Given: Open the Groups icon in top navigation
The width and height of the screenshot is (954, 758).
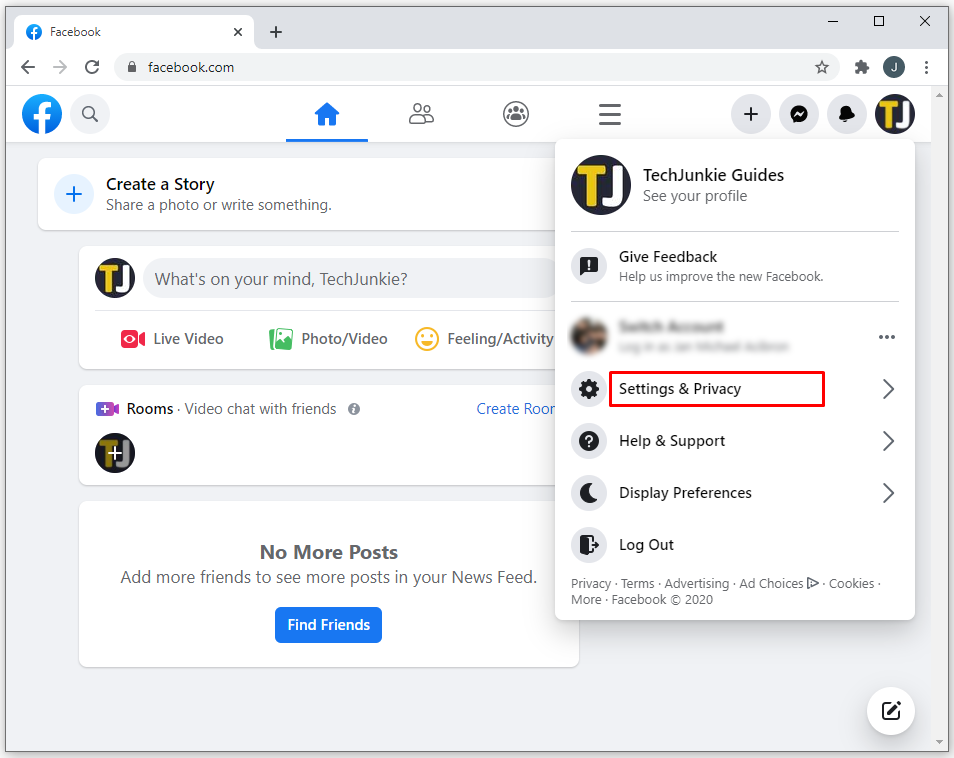Looking at the screenshot, I should point(516,114).
